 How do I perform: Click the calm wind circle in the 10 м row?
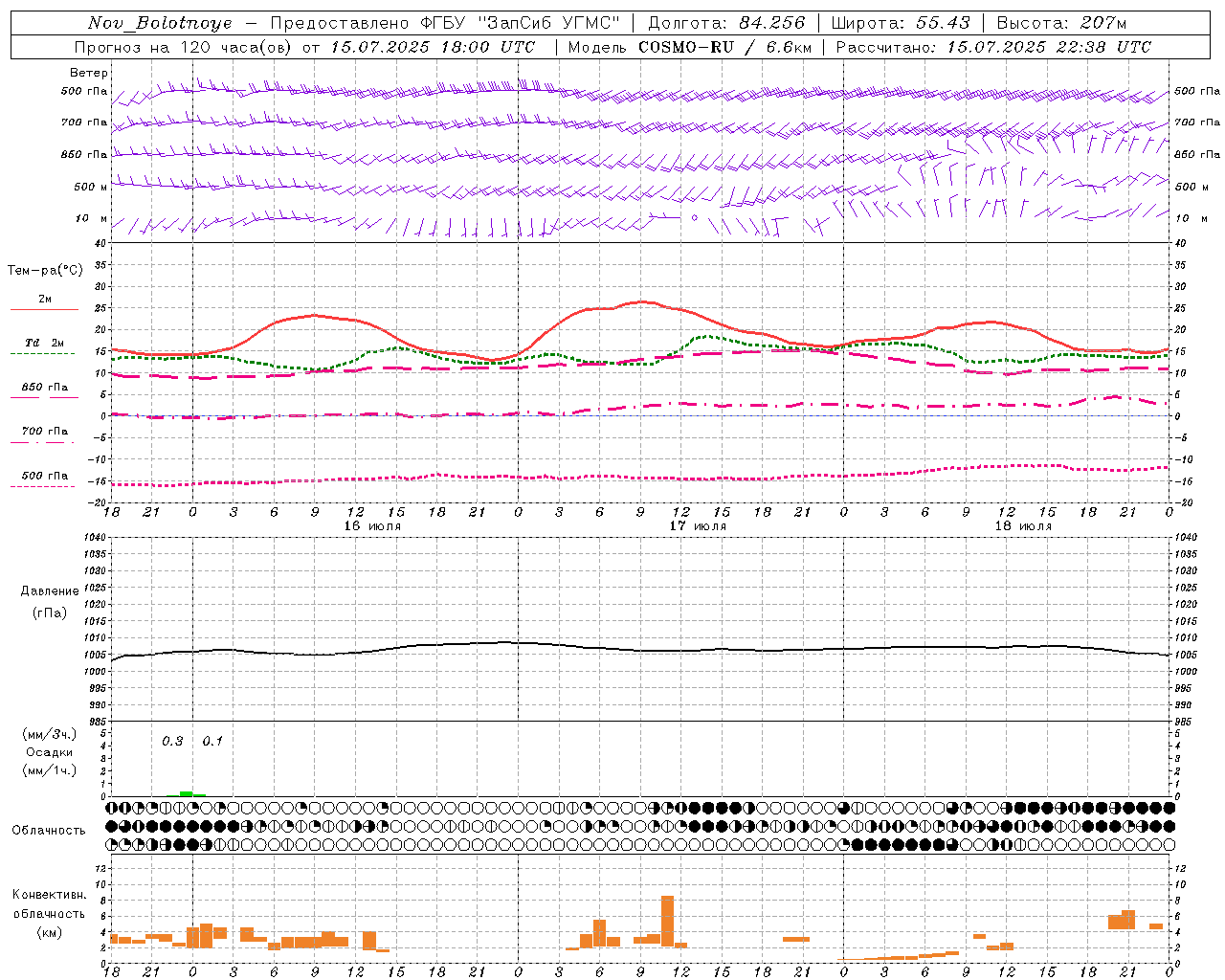coord(695,218)
